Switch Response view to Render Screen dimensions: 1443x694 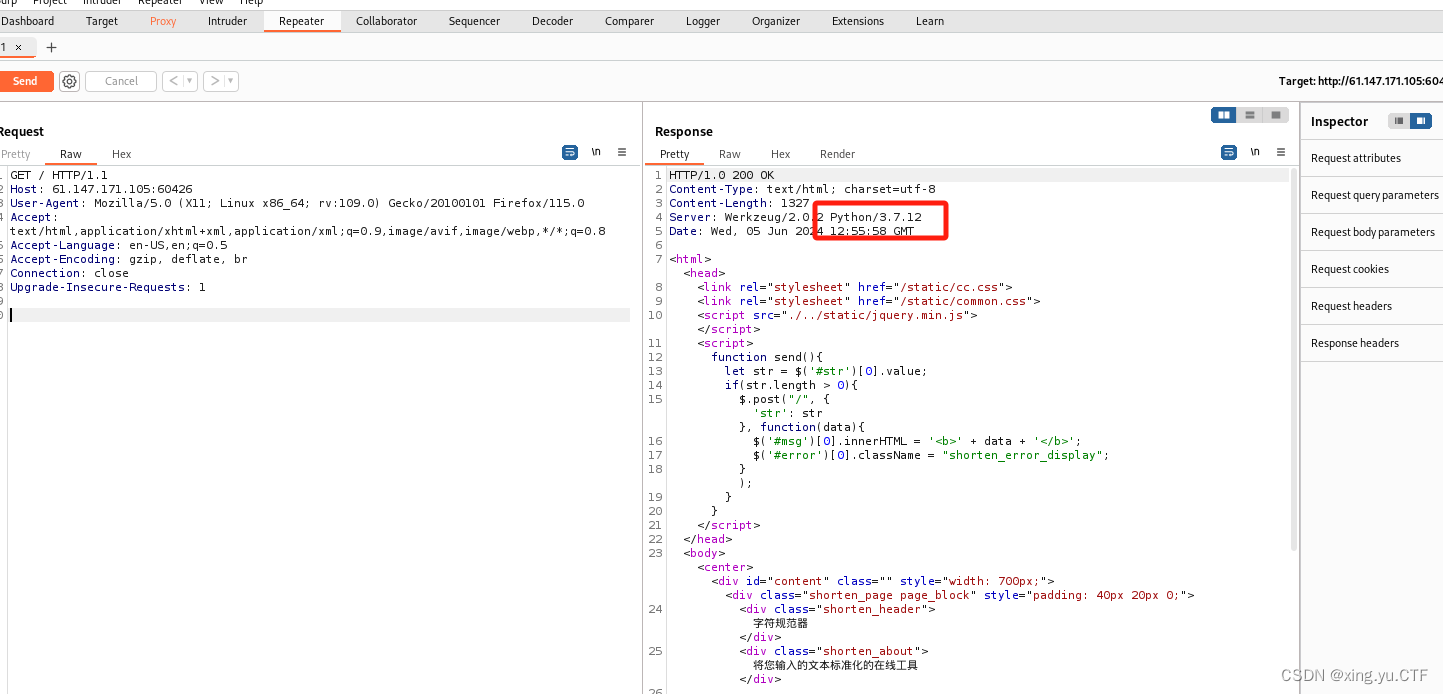pyautogui.click(x=837, y=154)
